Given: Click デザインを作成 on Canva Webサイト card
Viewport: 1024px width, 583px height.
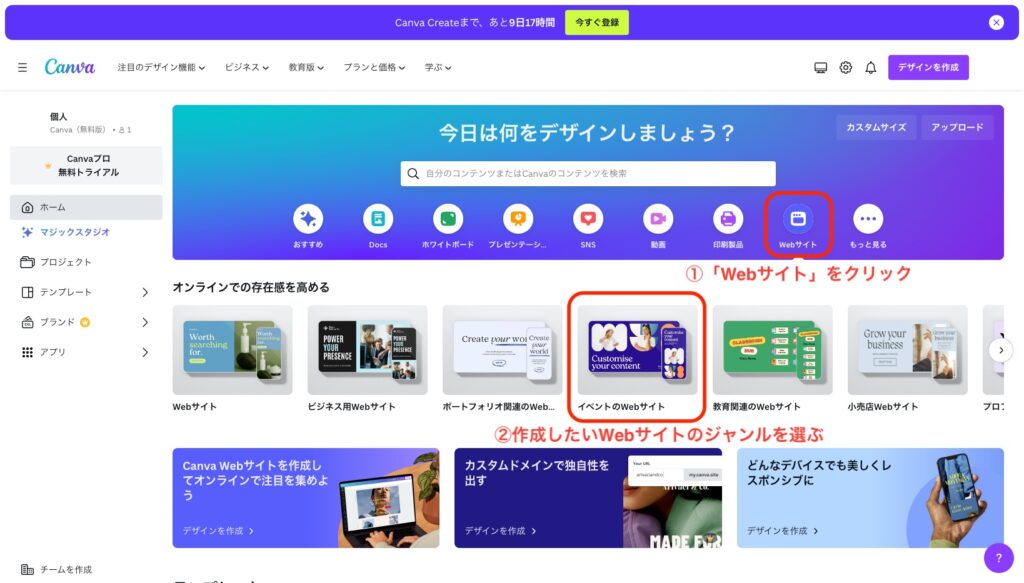Looking at the screenshot, I should coord(218,531).
